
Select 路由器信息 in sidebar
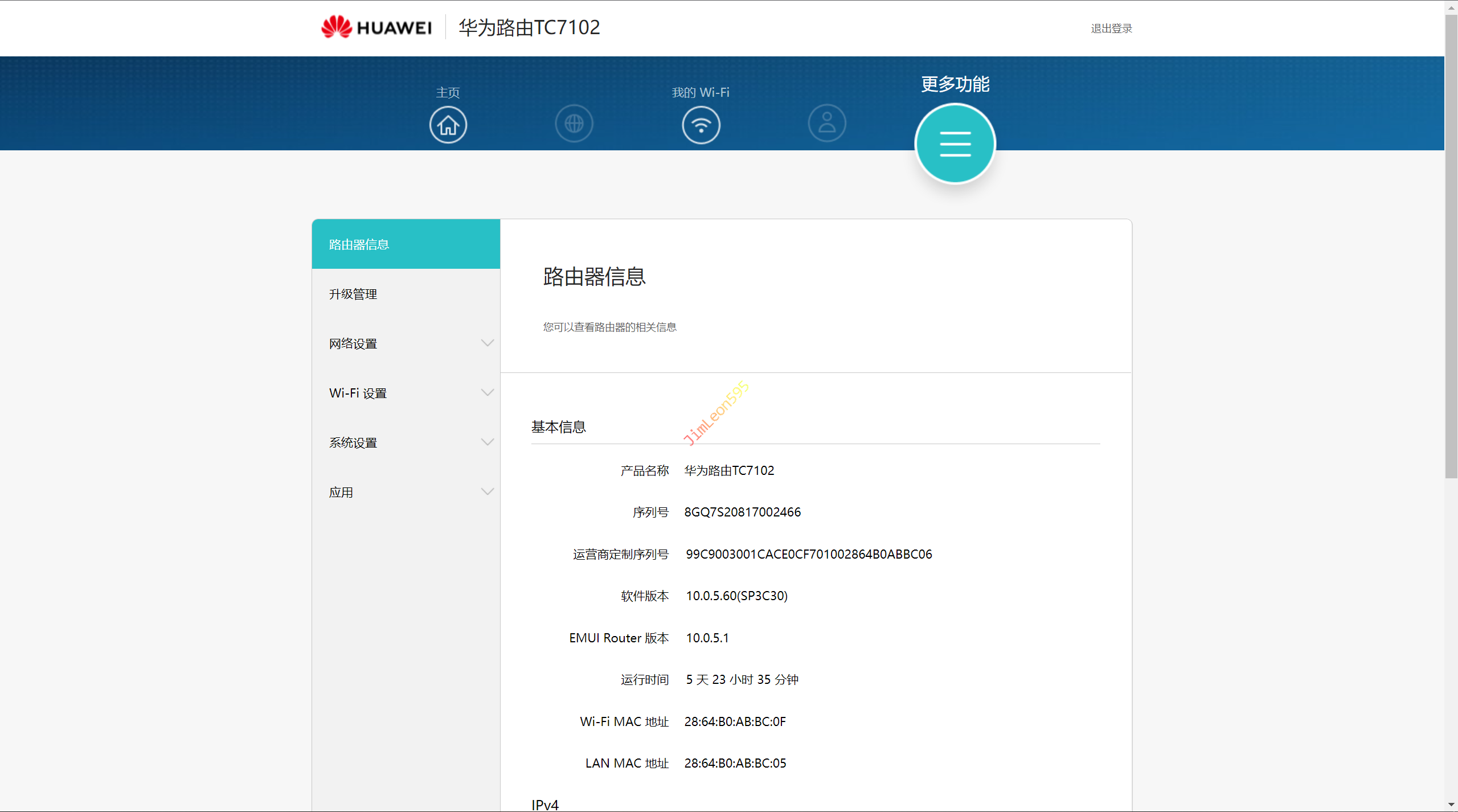(359, 244)
